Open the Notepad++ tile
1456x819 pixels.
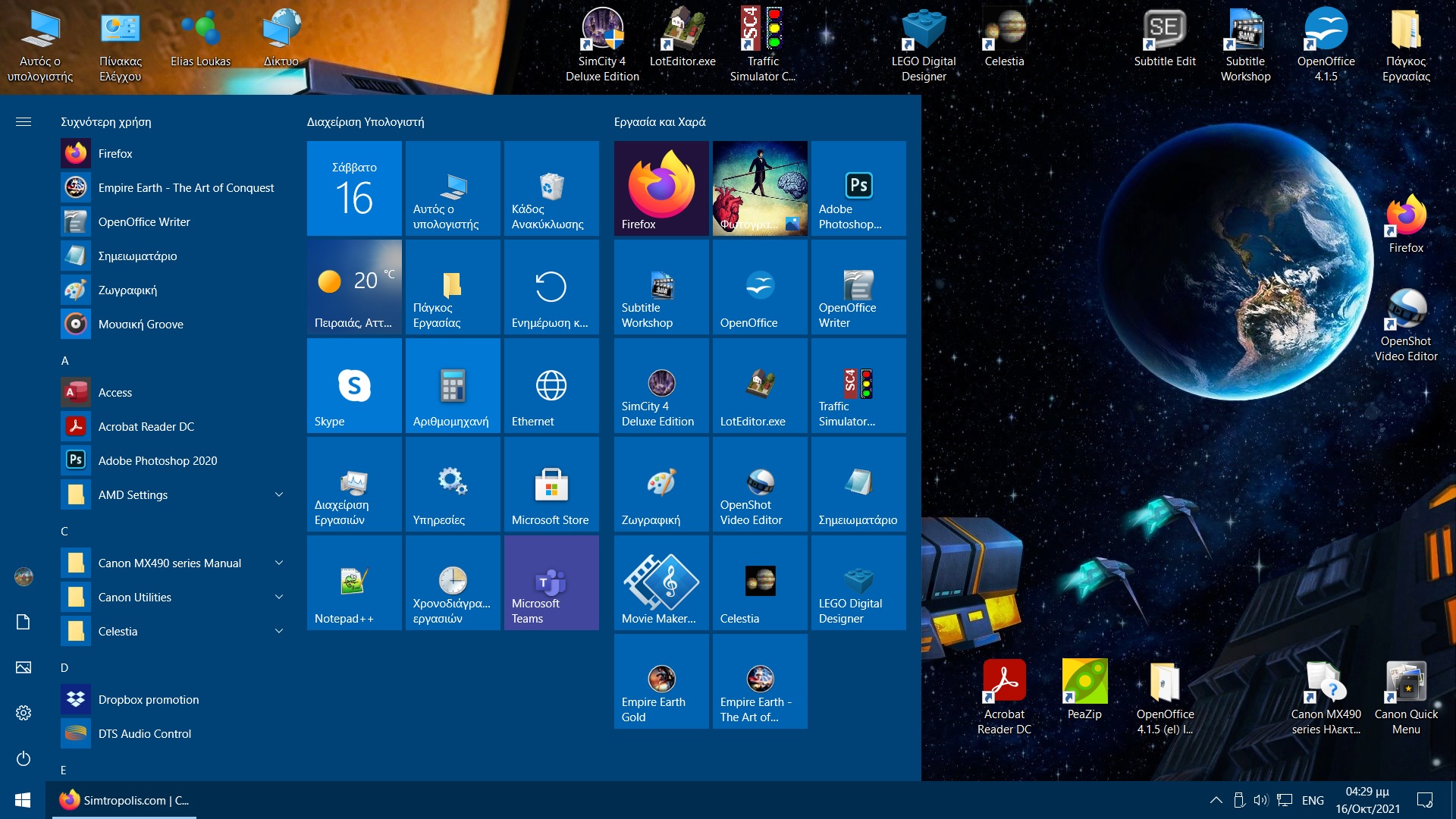(354, 582)
